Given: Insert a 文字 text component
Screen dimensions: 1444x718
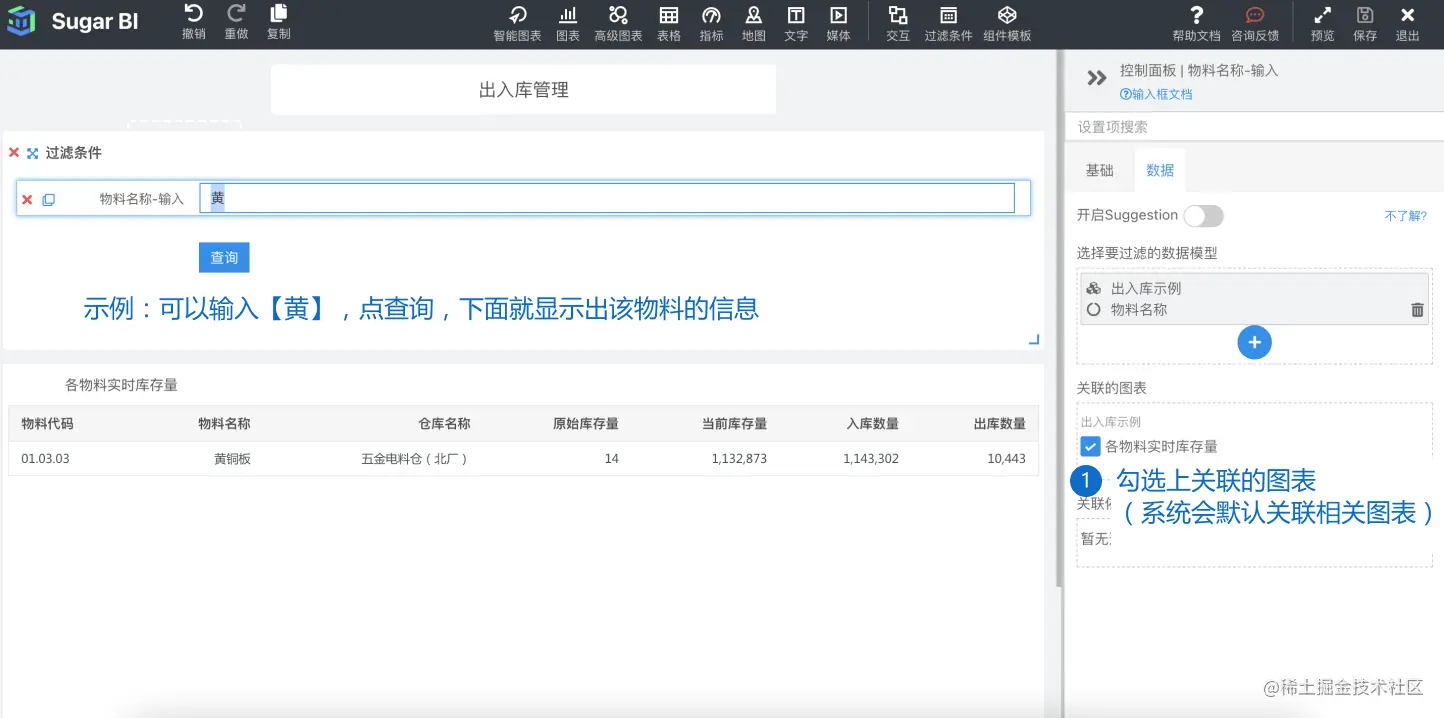Looking at the screenshot, I should click(x=796, y=24).
